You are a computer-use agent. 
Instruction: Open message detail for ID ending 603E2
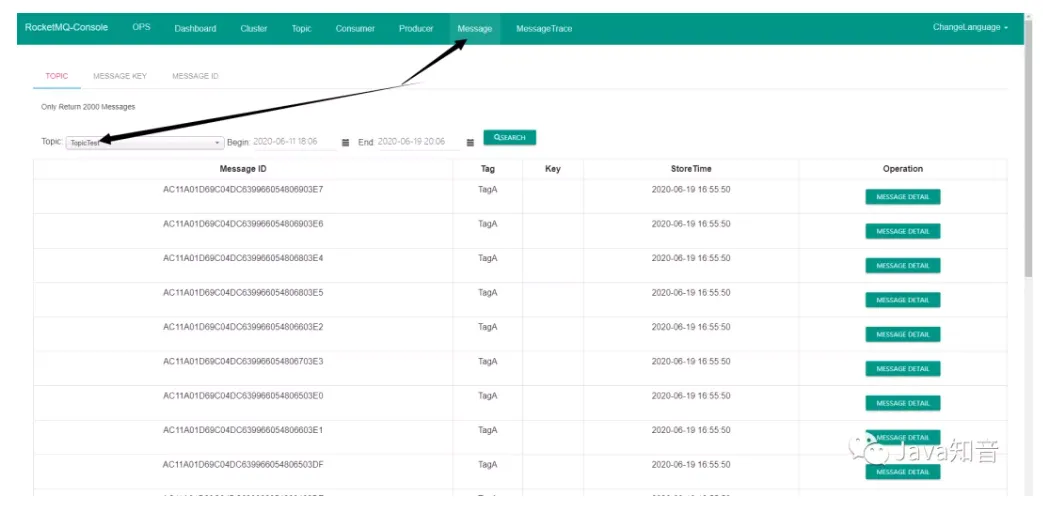[903, 335]
